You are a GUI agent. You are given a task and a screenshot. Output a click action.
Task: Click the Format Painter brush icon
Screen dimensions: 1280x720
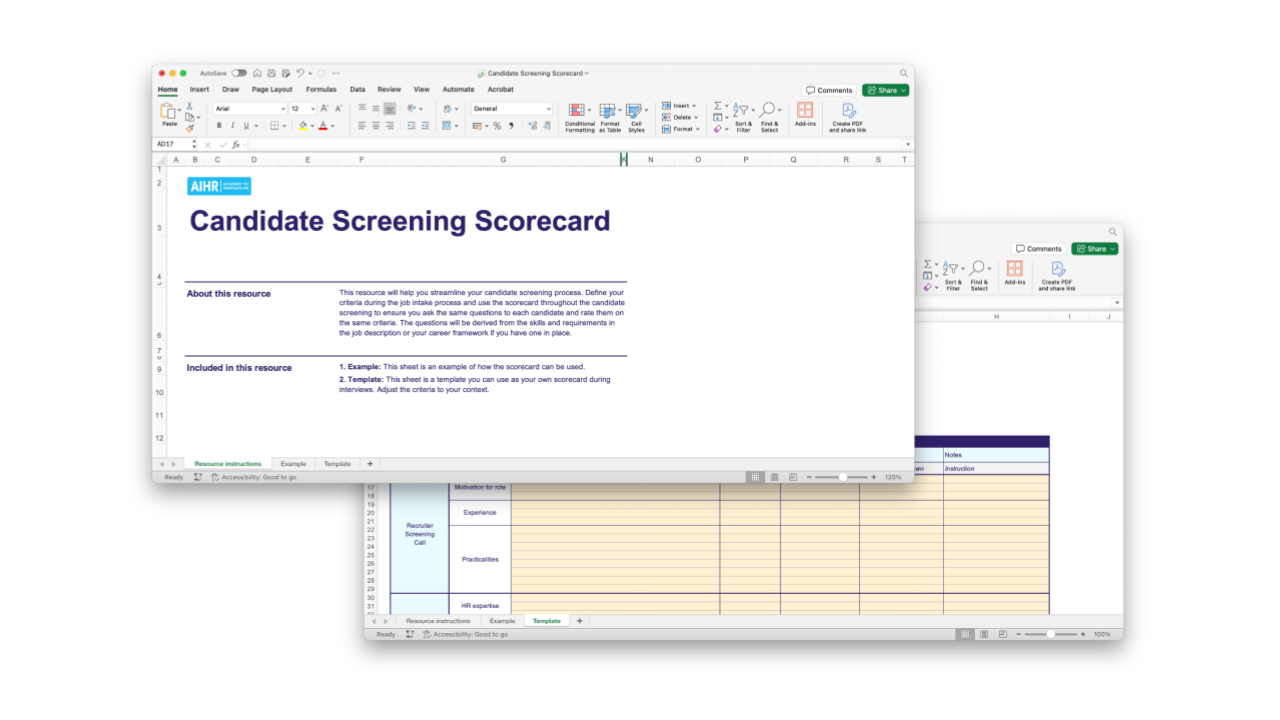click(189, 128)
